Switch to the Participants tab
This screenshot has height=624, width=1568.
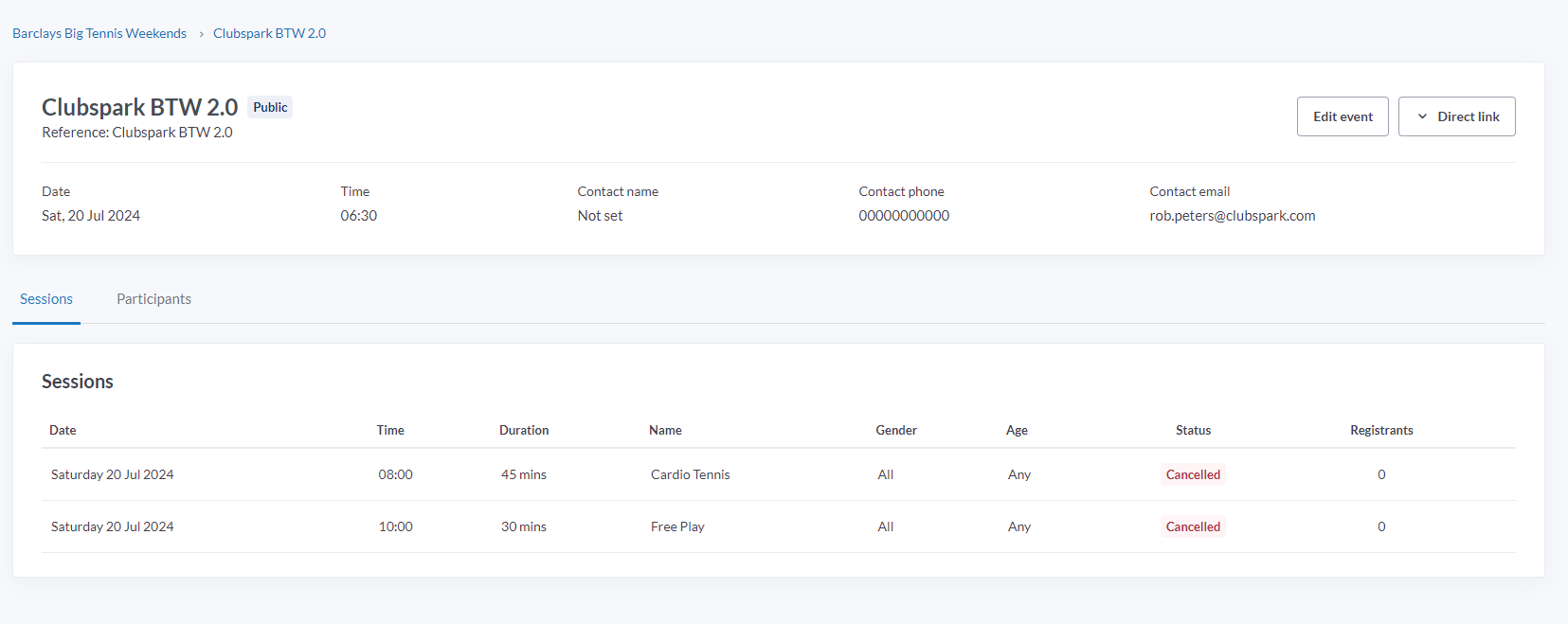pyautogui.click(x=153, y=299)
